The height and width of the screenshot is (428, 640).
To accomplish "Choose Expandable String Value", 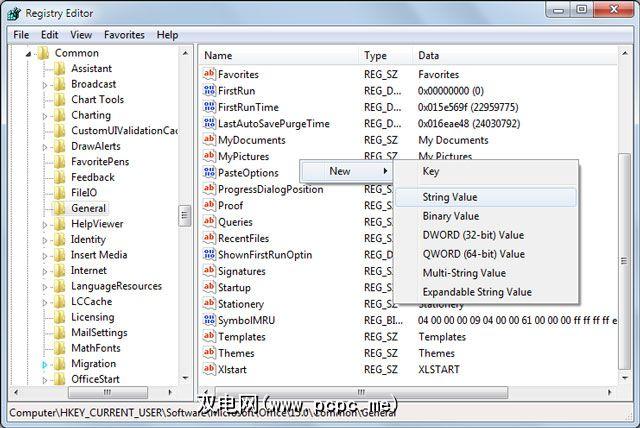I will point(486,292).
